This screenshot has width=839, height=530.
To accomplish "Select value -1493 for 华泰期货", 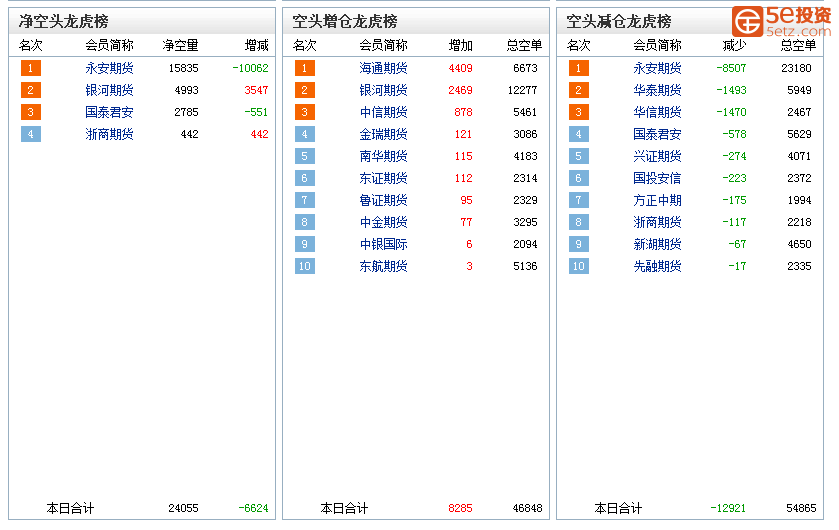I will point(731,90).
